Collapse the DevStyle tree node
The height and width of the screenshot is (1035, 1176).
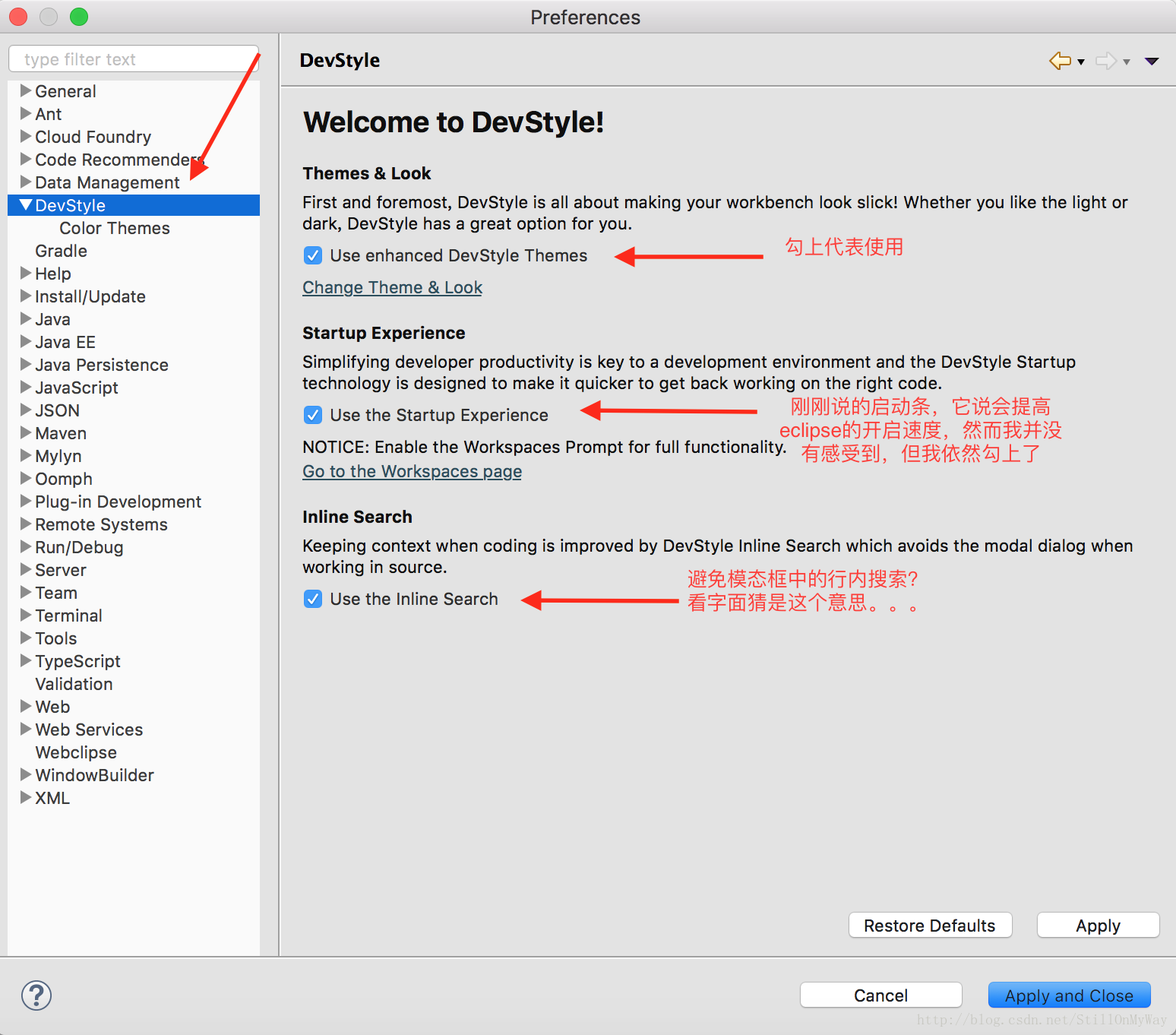26,204
